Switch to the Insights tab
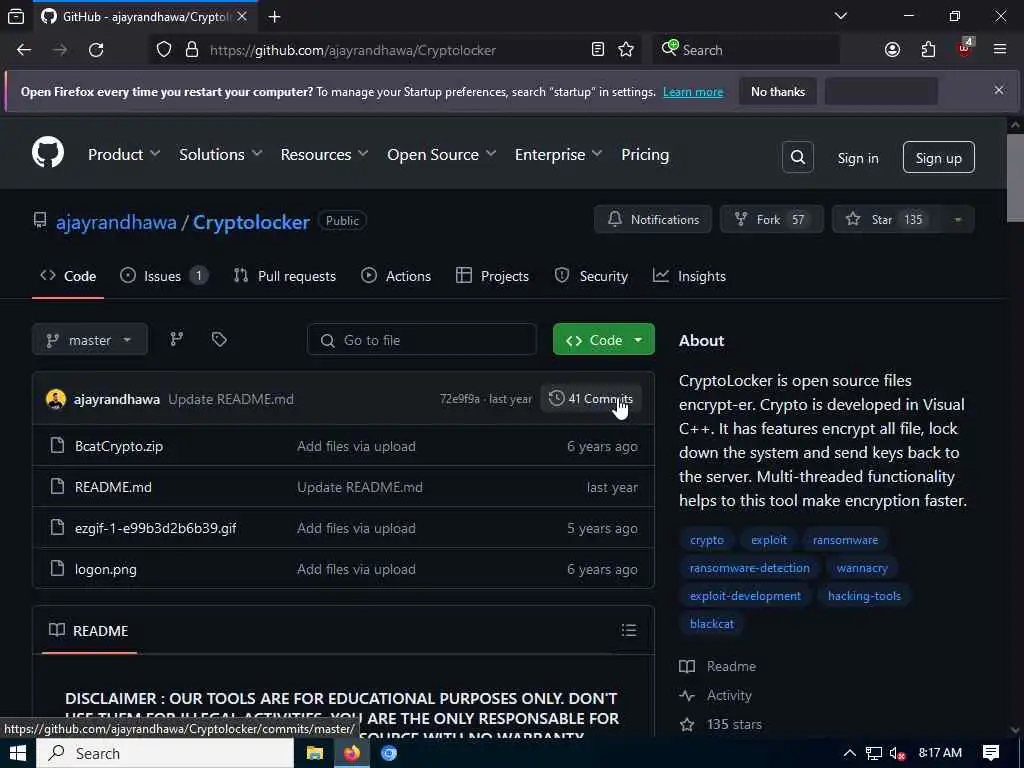The image size is (1024, 768). [689, 276]
